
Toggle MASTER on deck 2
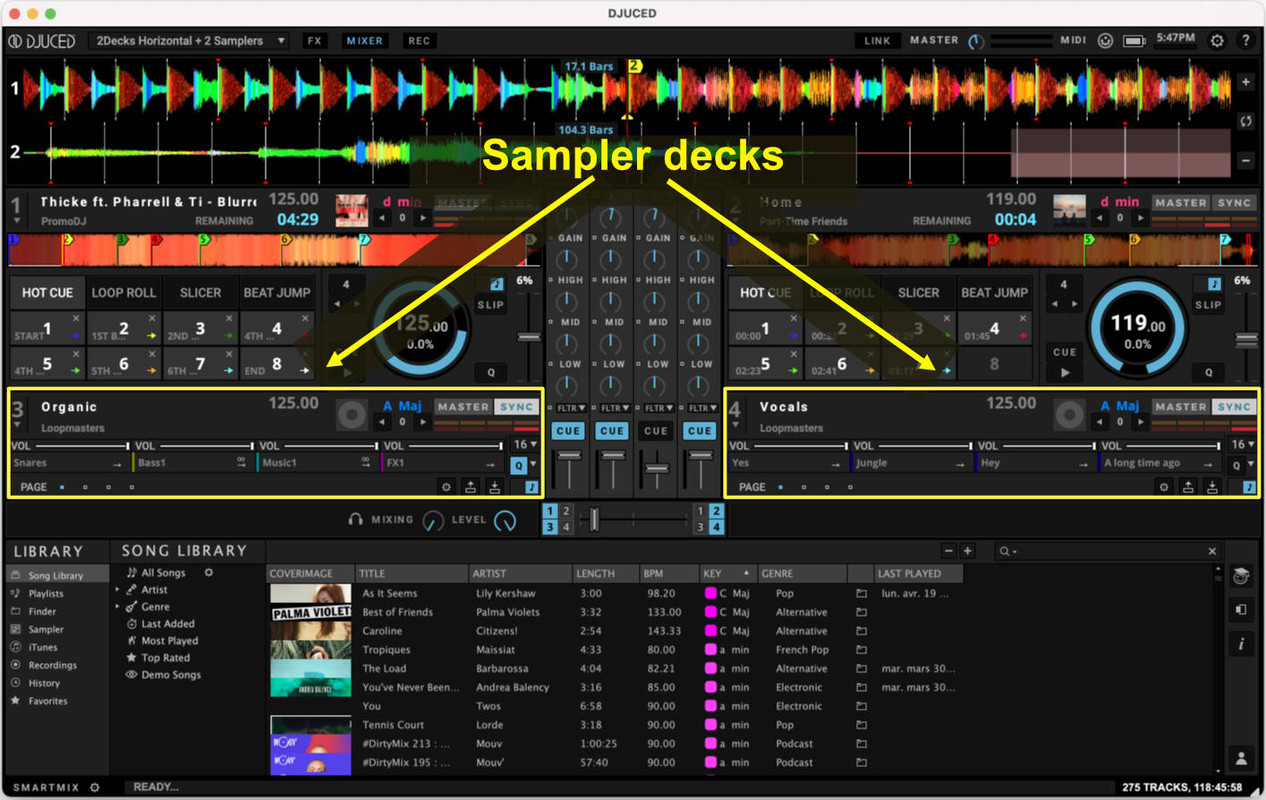pos(1180,203)
